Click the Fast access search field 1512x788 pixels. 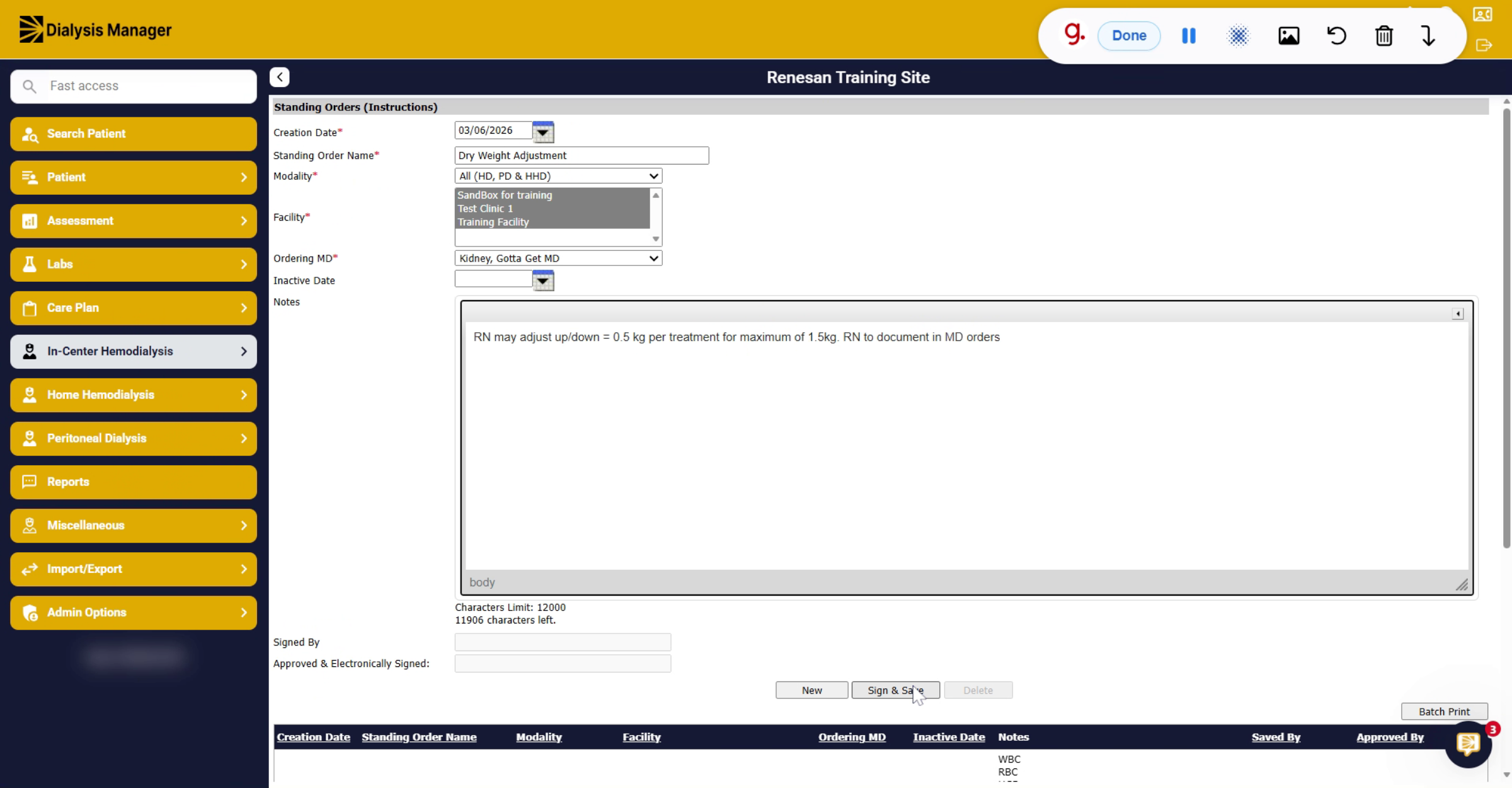(x=134, y=86)
